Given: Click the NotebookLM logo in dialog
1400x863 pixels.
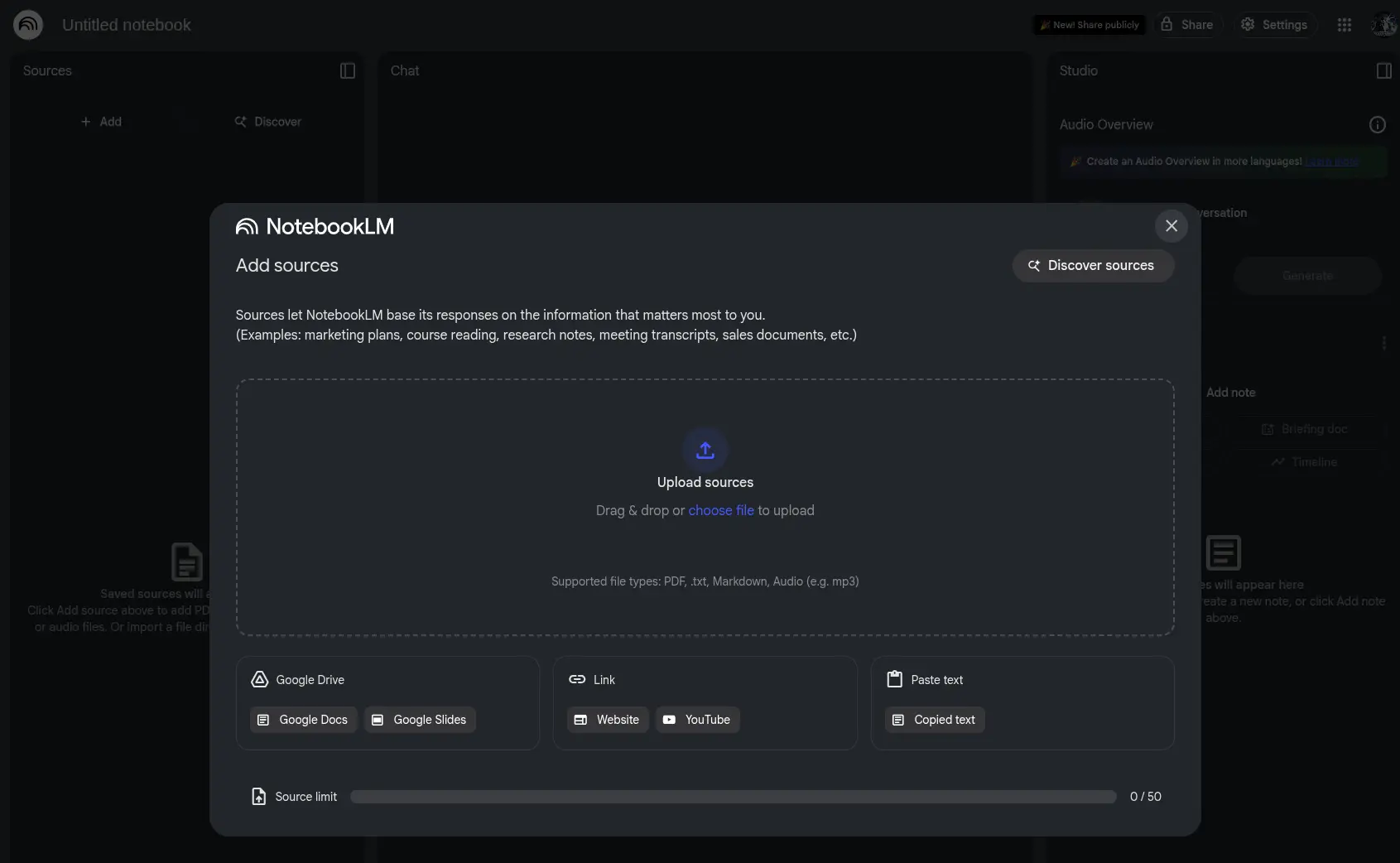Looking at the screenshot, I should (x=315, y=226).
